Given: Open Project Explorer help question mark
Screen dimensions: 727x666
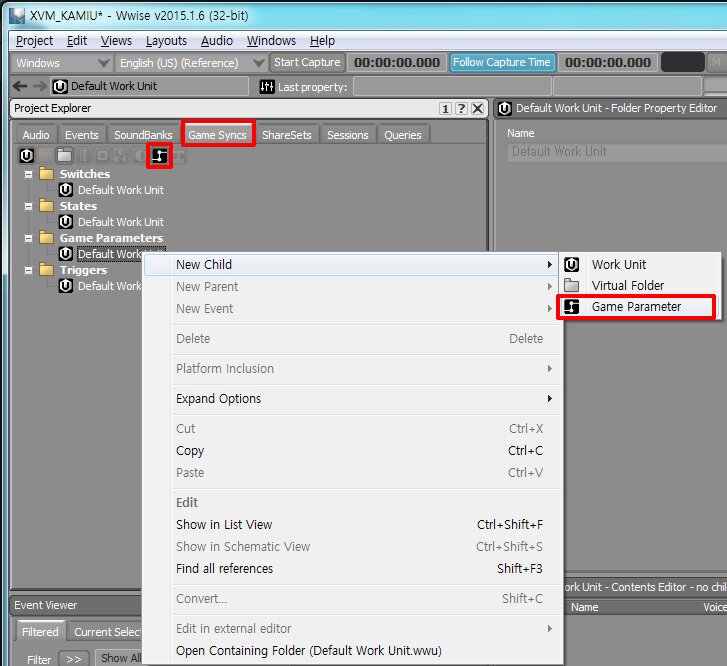Looking at the screenshot, I should 461,109.
